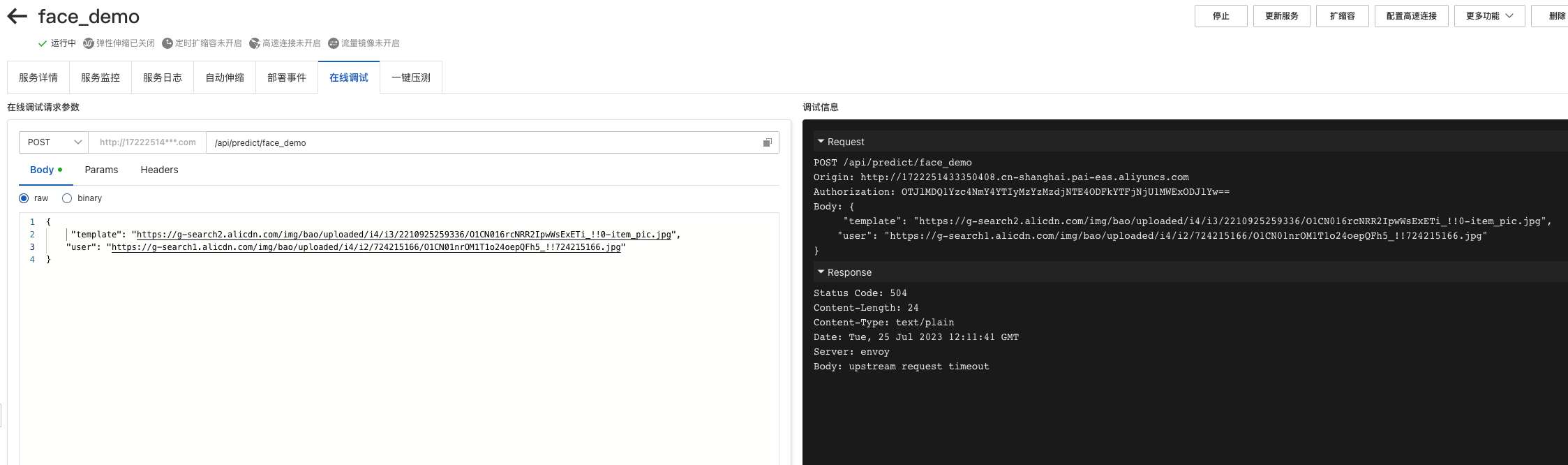Click the scheduled scaling clock icon
This screenshot has height=465, width=1568.
[x=167, y=43]
